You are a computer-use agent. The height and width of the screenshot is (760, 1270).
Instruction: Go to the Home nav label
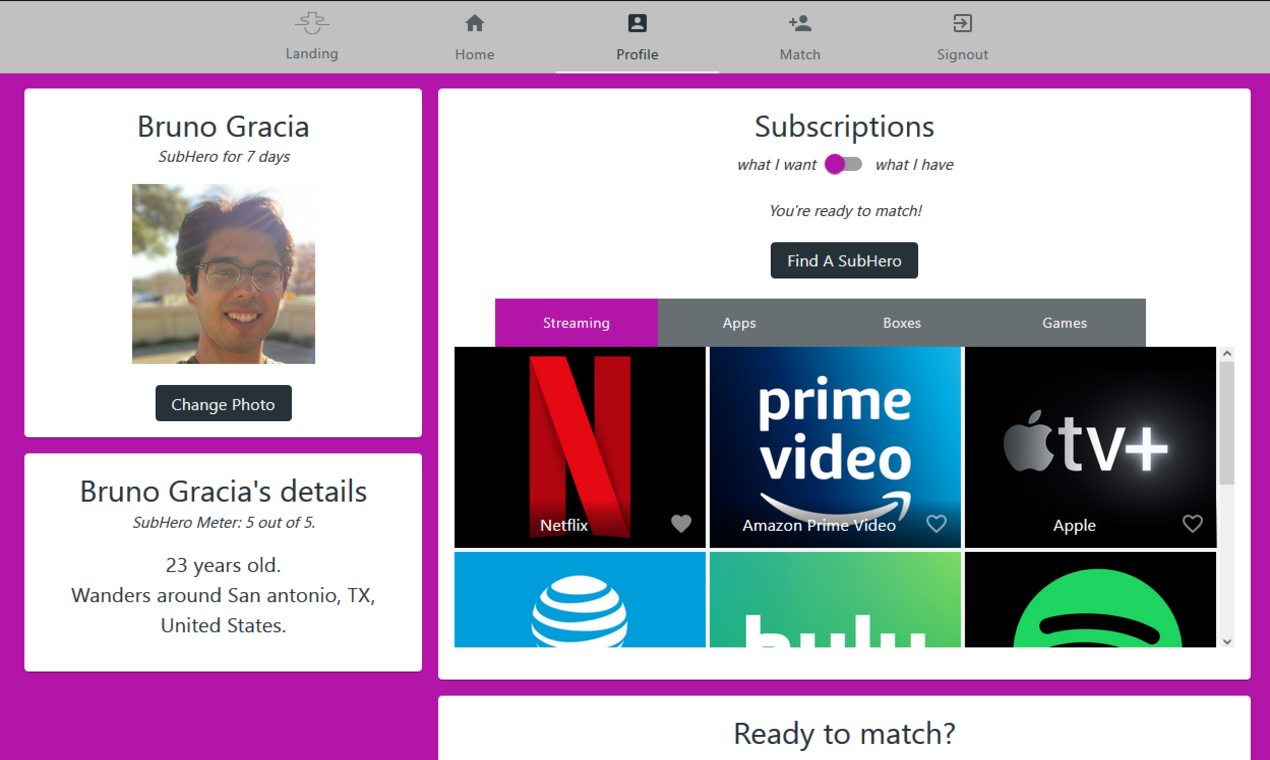[475, 54]
